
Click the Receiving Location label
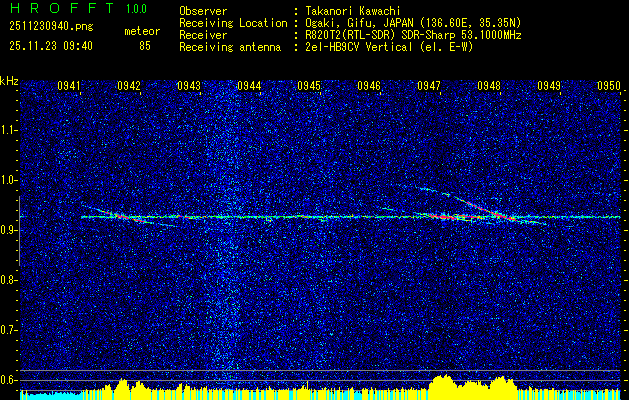233,23
